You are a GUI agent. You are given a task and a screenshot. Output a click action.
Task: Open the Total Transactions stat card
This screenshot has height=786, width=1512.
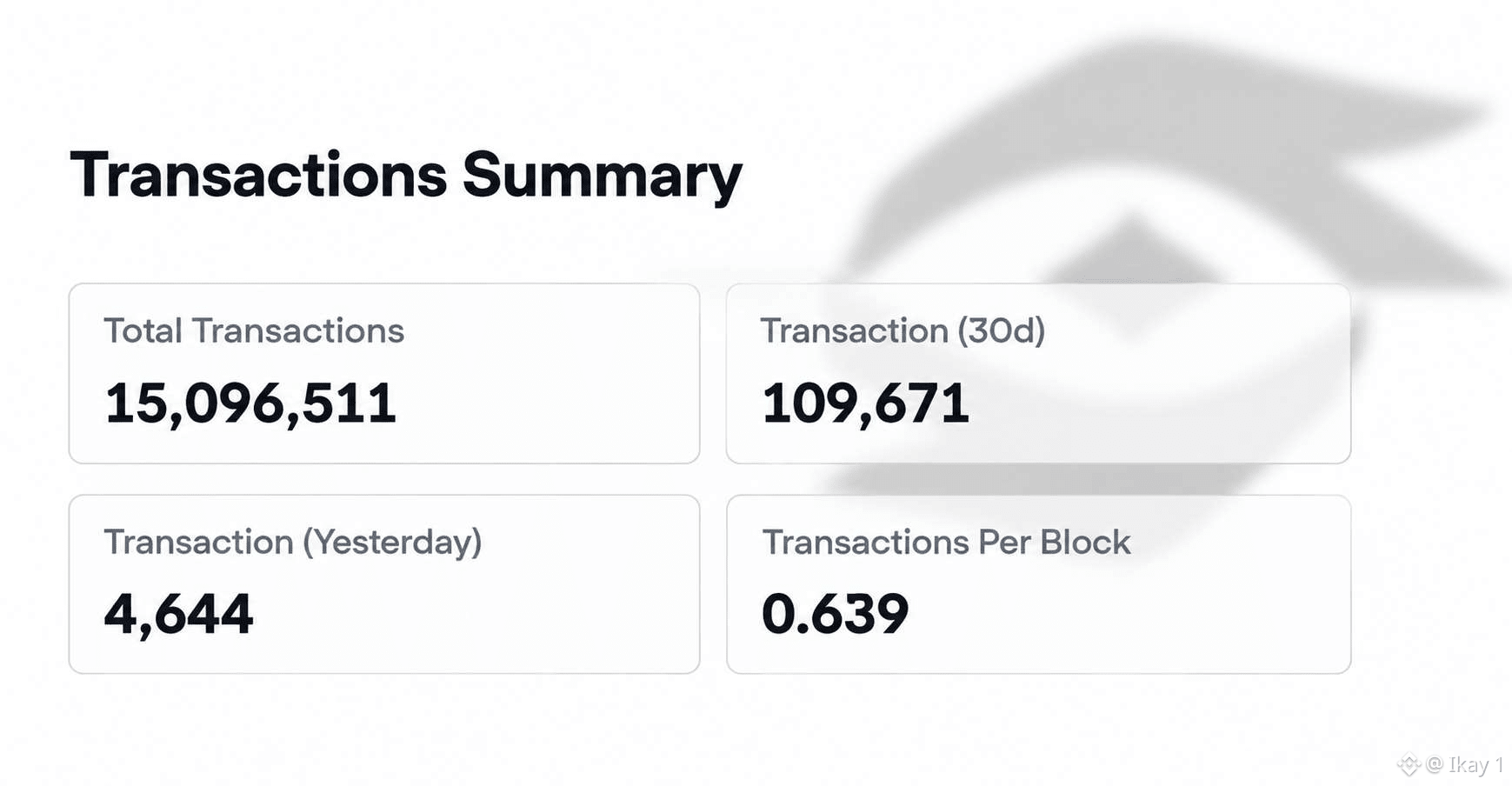pyautogui.click(x=384, y=373)
